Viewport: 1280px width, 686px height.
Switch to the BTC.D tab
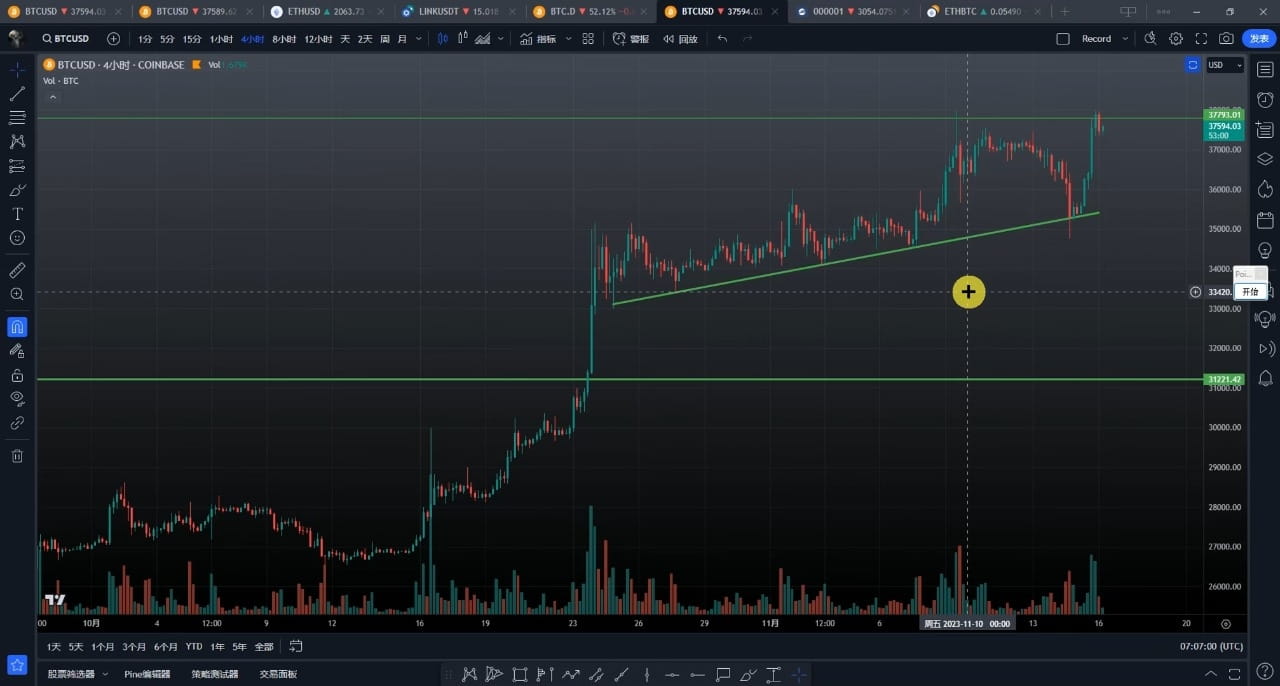point(589,11)
